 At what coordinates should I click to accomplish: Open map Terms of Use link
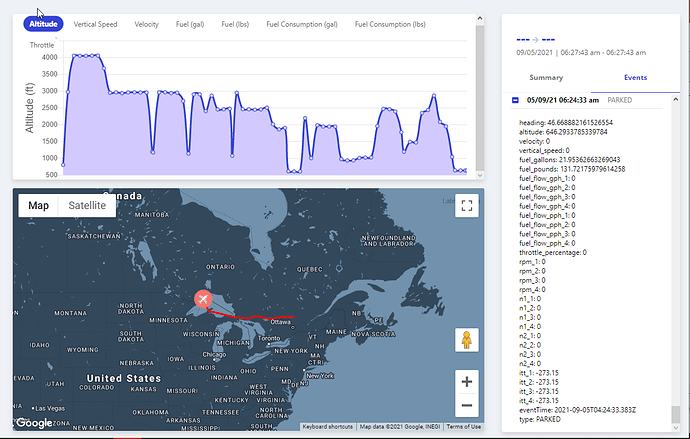463,427
